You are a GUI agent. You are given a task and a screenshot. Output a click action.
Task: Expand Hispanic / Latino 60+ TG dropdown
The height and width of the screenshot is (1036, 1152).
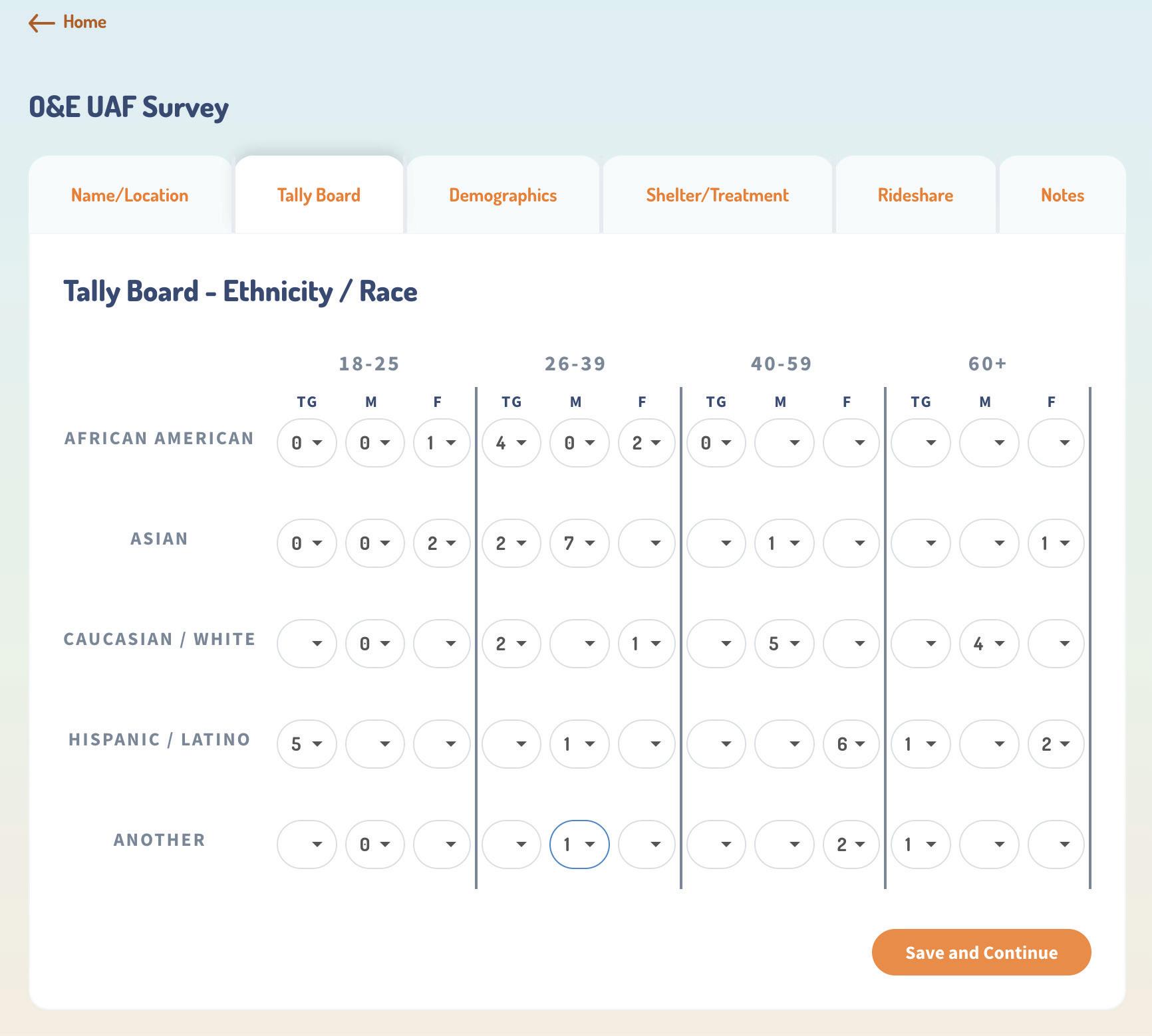tap(921, 744)
